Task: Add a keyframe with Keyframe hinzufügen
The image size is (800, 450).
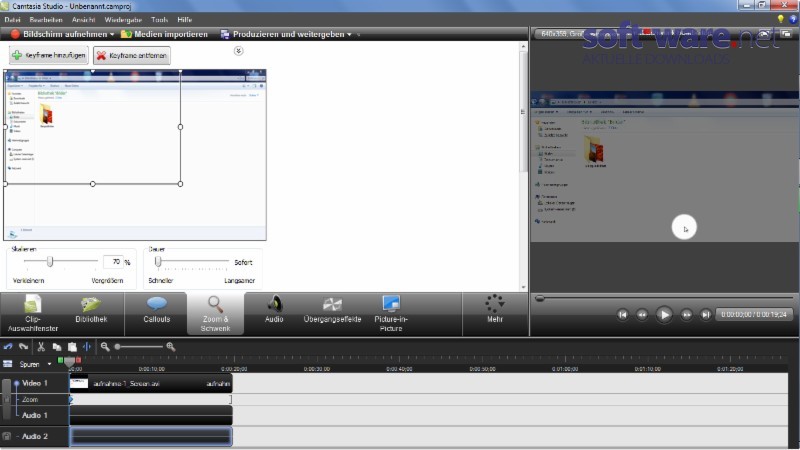Action: click(48, 55)
